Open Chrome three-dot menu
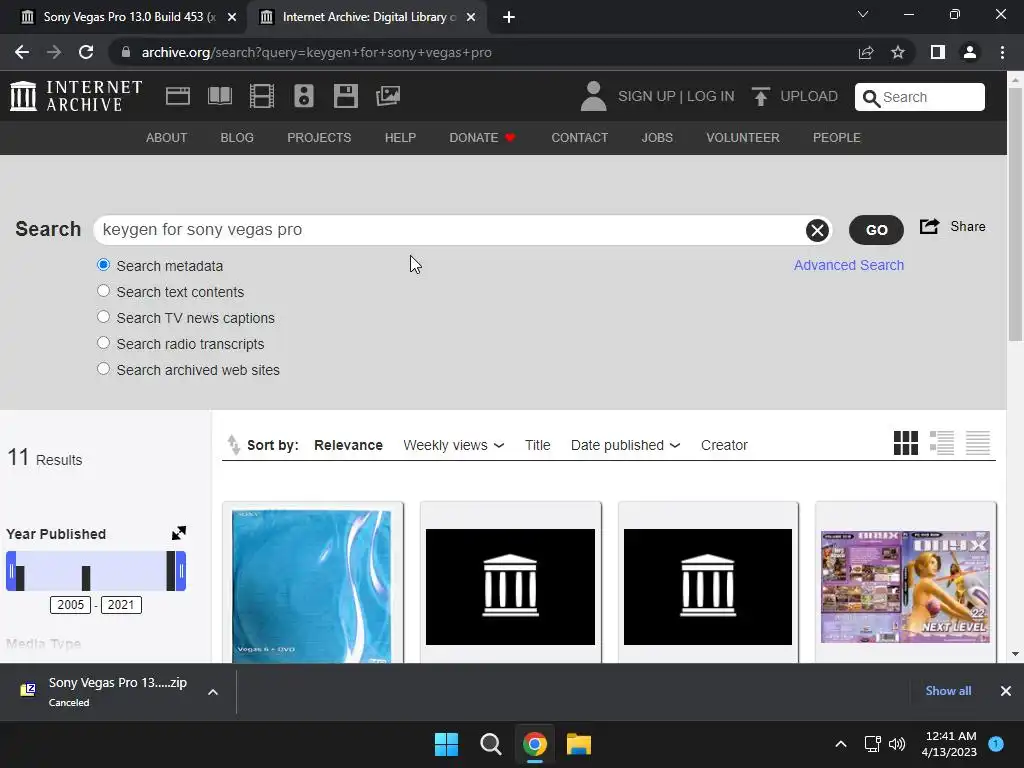The width and height of the screenshot is (1024, 768). (x=1002, y=52)
